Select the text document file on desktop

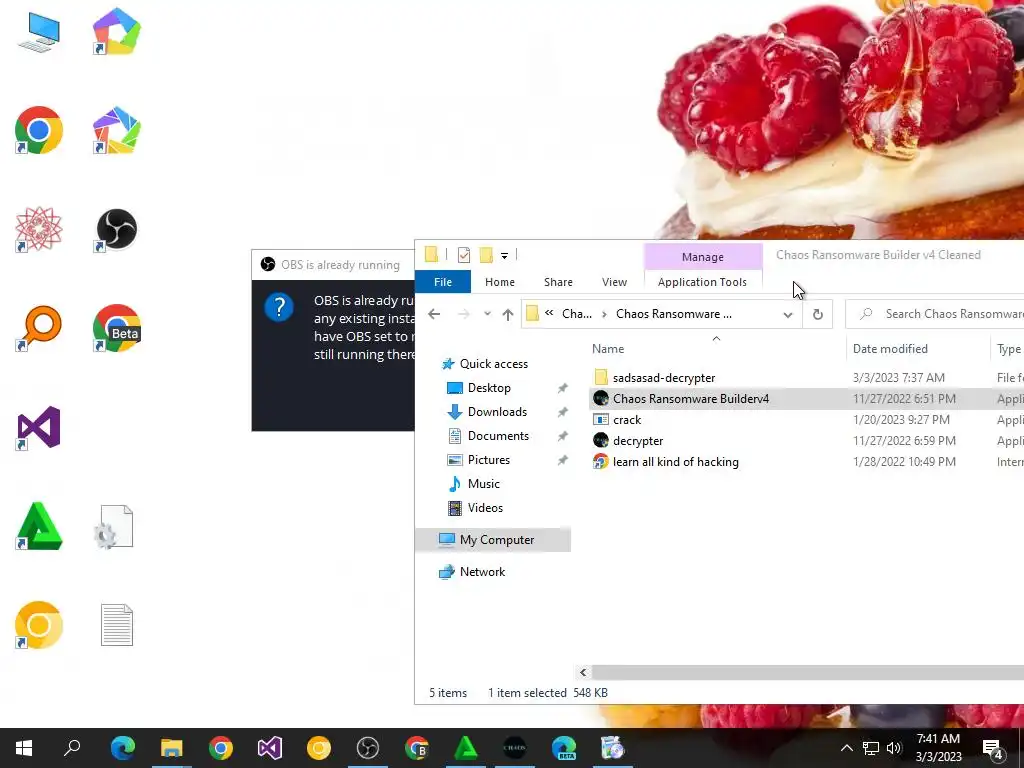point(117,625)
